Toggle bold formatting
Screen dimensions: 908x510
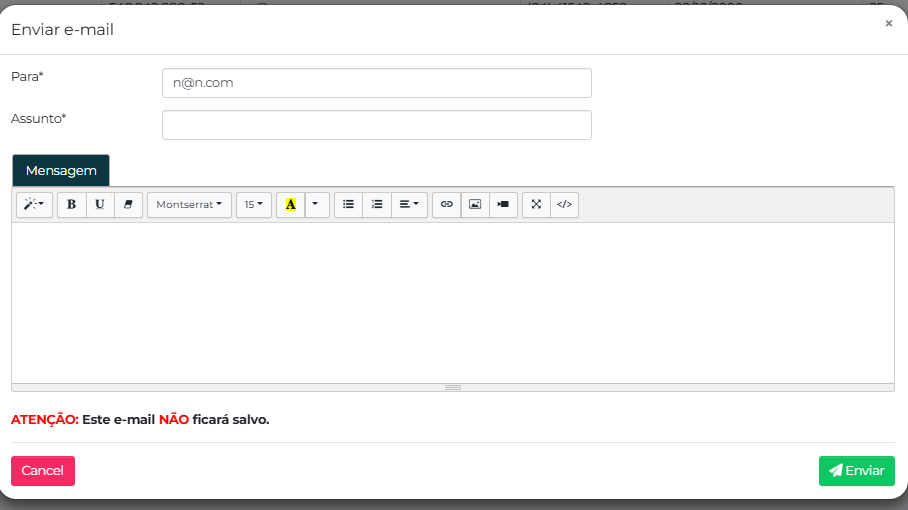point(71,204)
